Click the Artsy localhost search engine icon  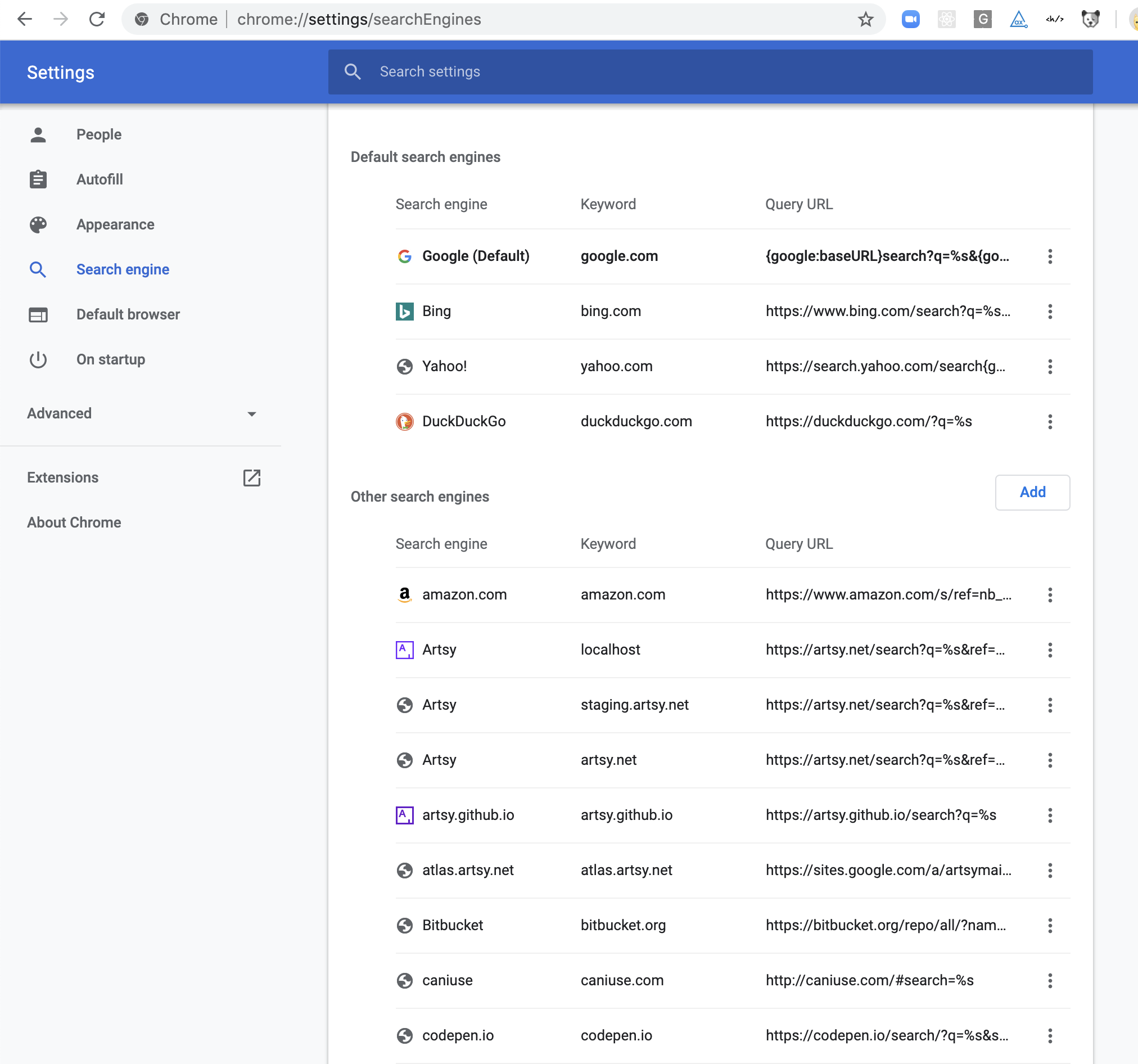click(x=405, y=650)
